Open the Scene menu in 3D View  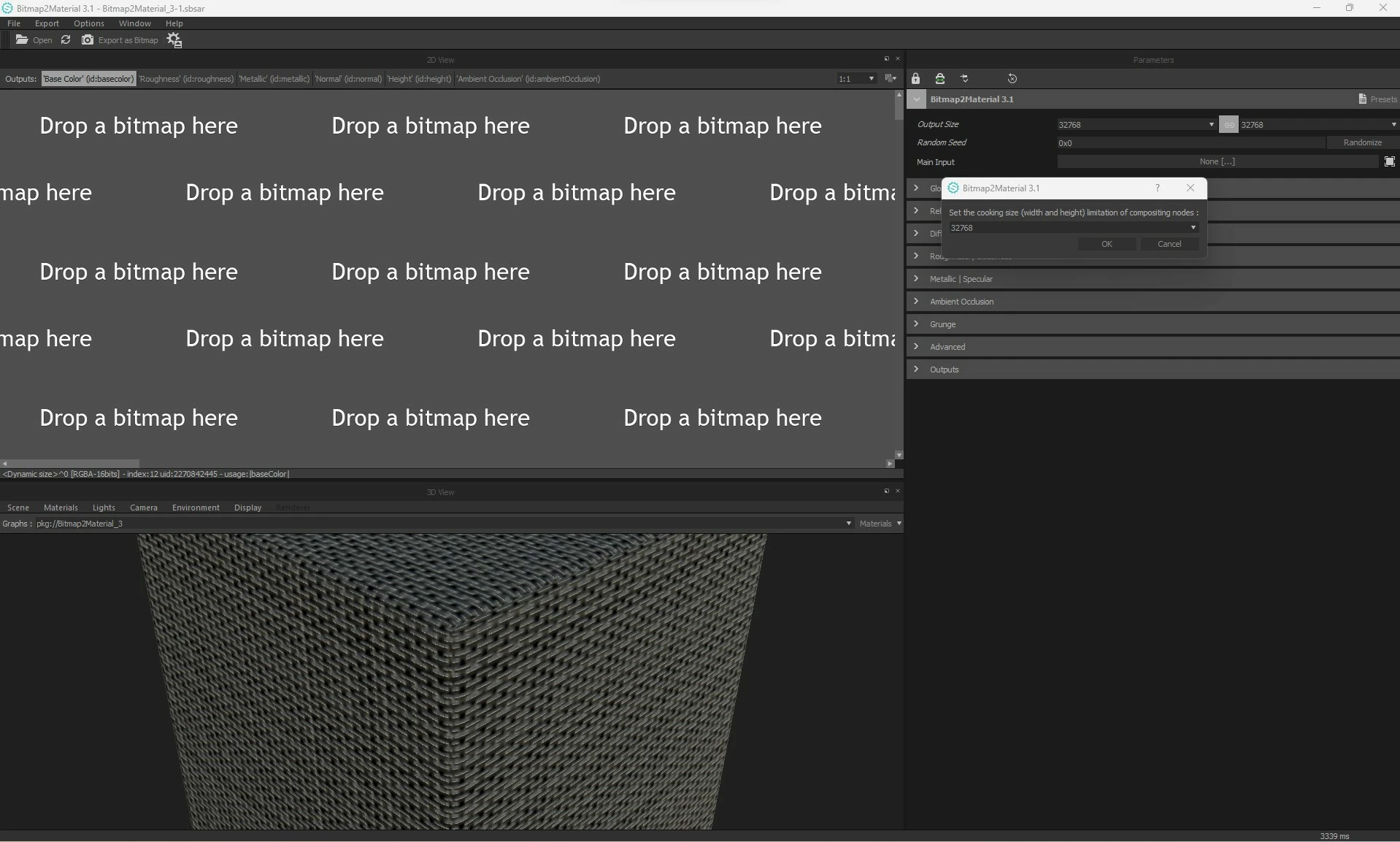[x=18, y=508]
